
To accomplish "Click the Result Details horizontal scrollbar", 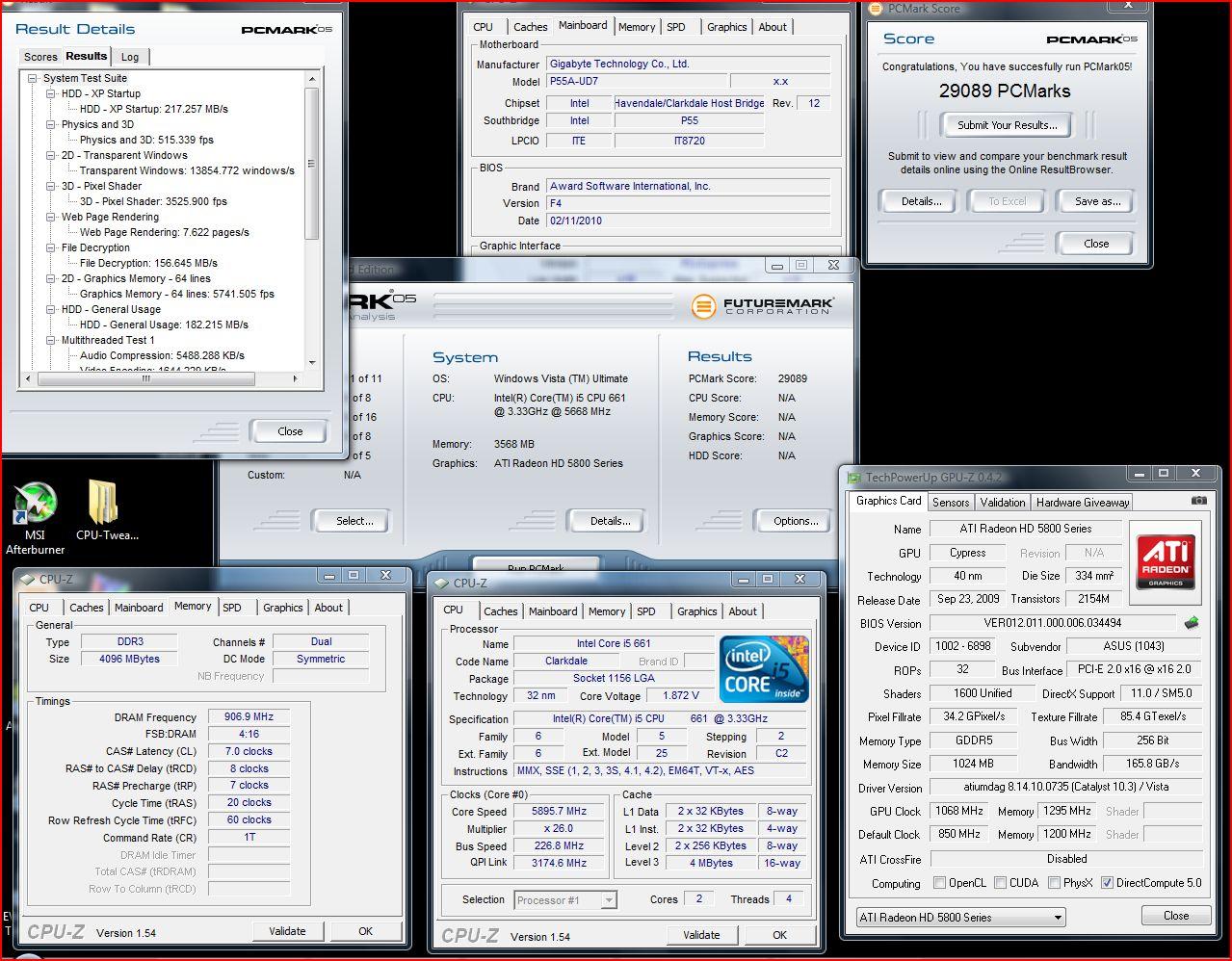I will pyautogui.click(x=162, y=378).
